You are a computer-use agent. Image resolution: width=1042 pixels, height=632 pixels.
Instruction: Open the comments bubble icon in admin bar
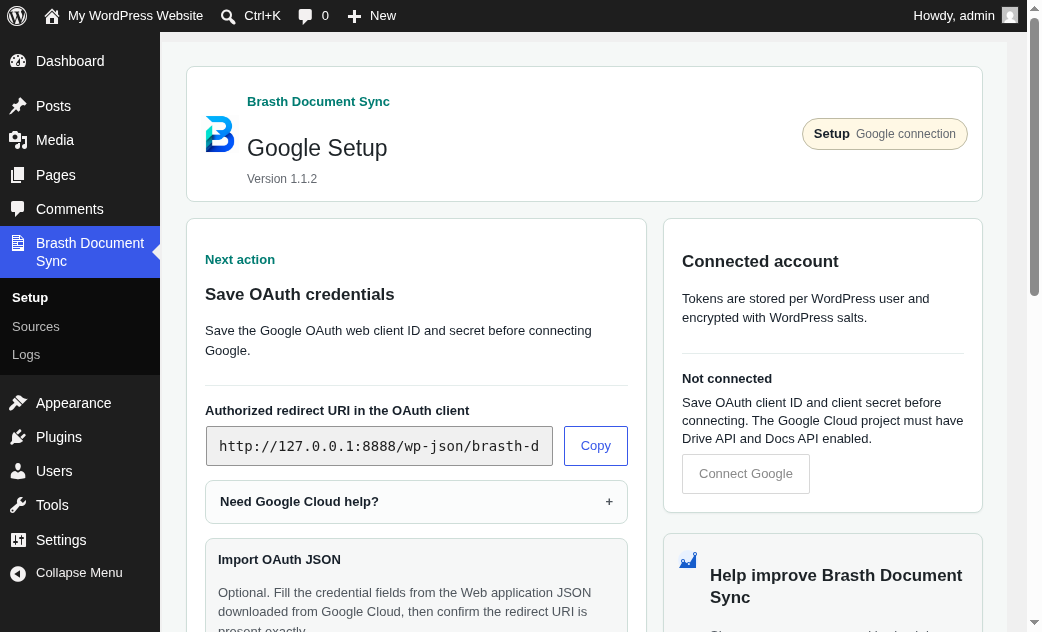coord(305,17)
